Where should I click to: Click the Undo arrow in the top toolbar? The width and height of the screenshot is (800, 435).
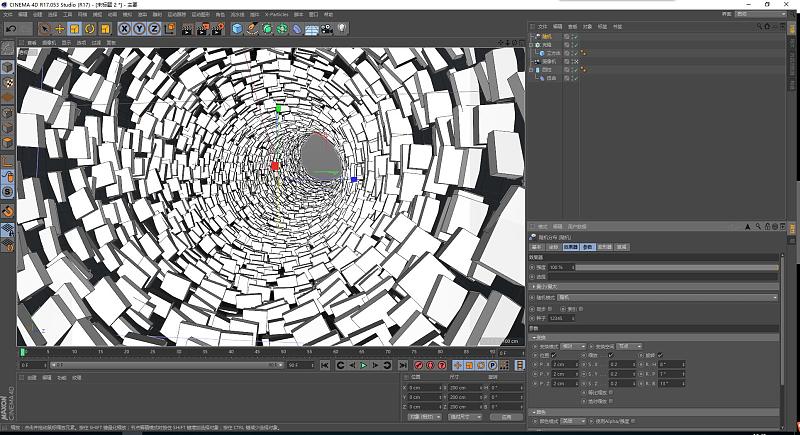pyautogui.click(x=11, y=29)
